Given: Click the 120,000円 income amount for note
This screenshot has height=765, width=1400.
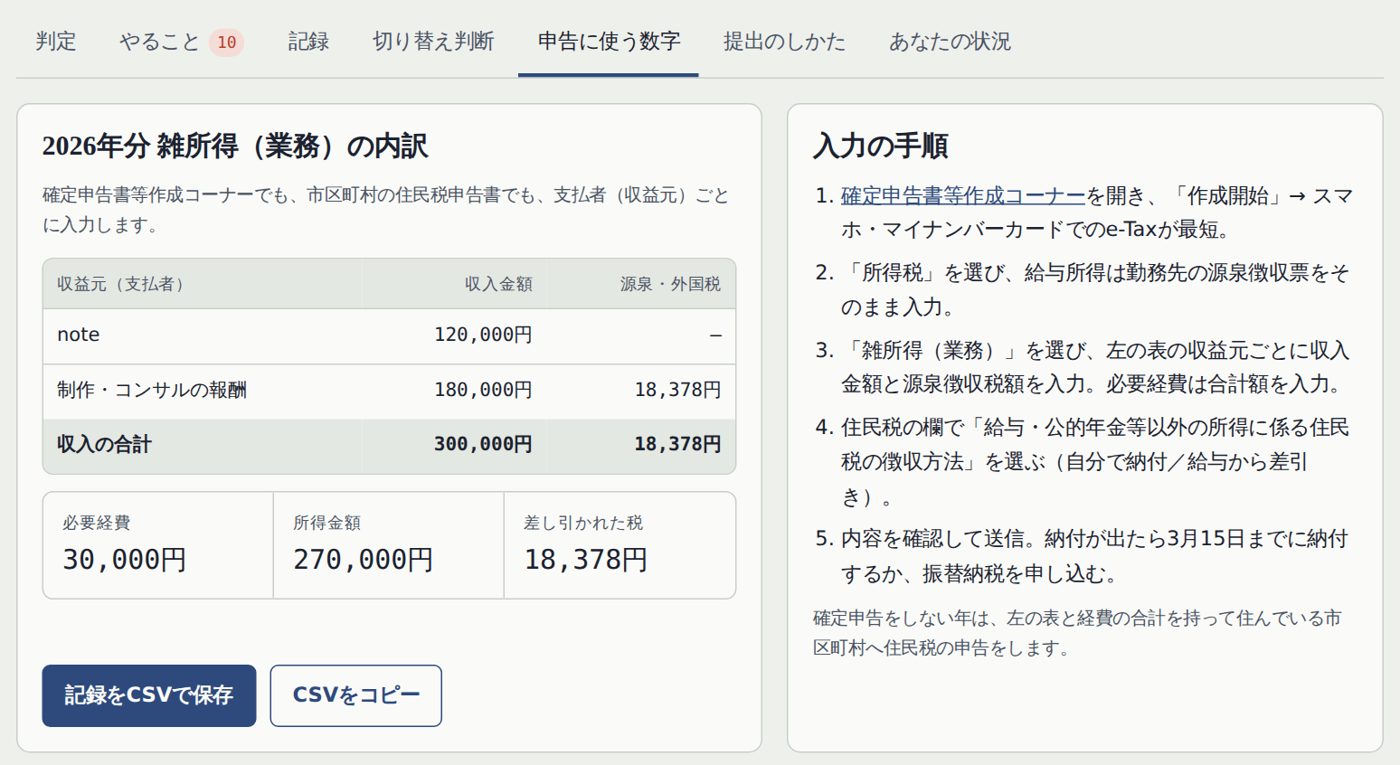Looking at the screenshot, I should [483, 335].
